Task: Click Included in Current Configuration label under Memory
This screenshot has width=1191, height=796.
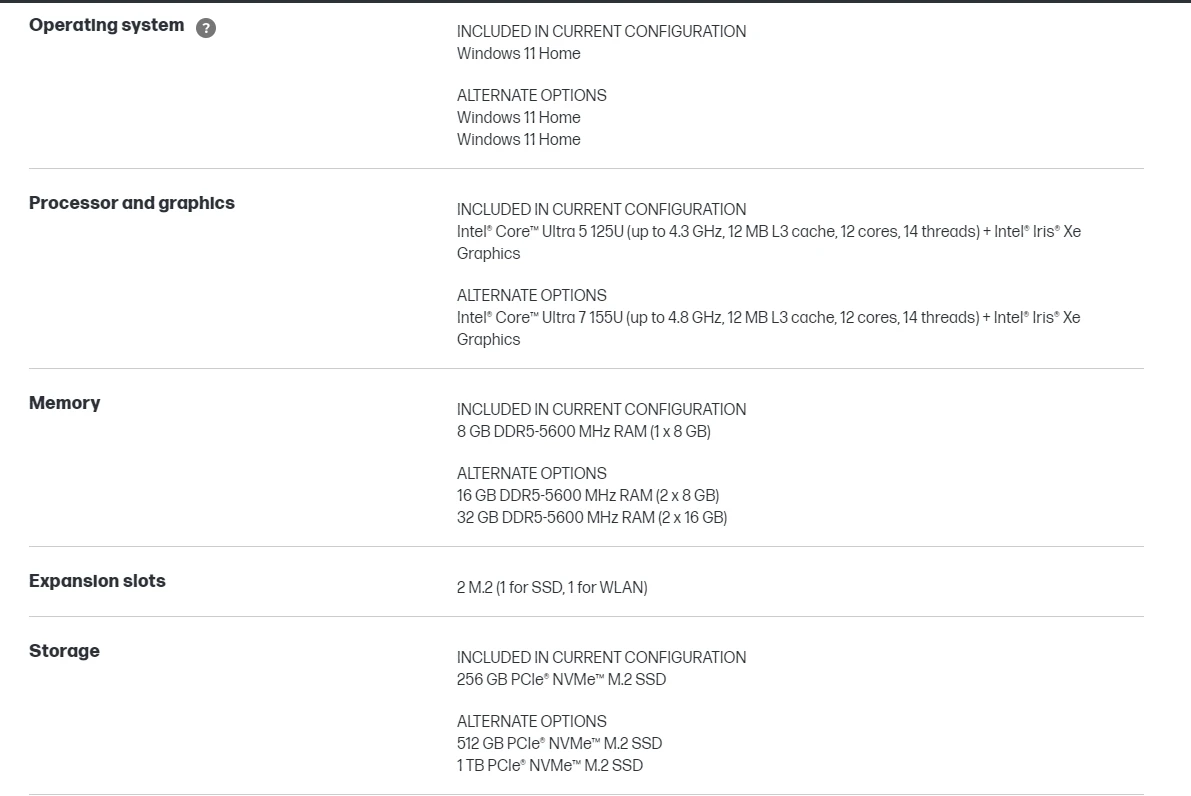Action: (601, 410)
